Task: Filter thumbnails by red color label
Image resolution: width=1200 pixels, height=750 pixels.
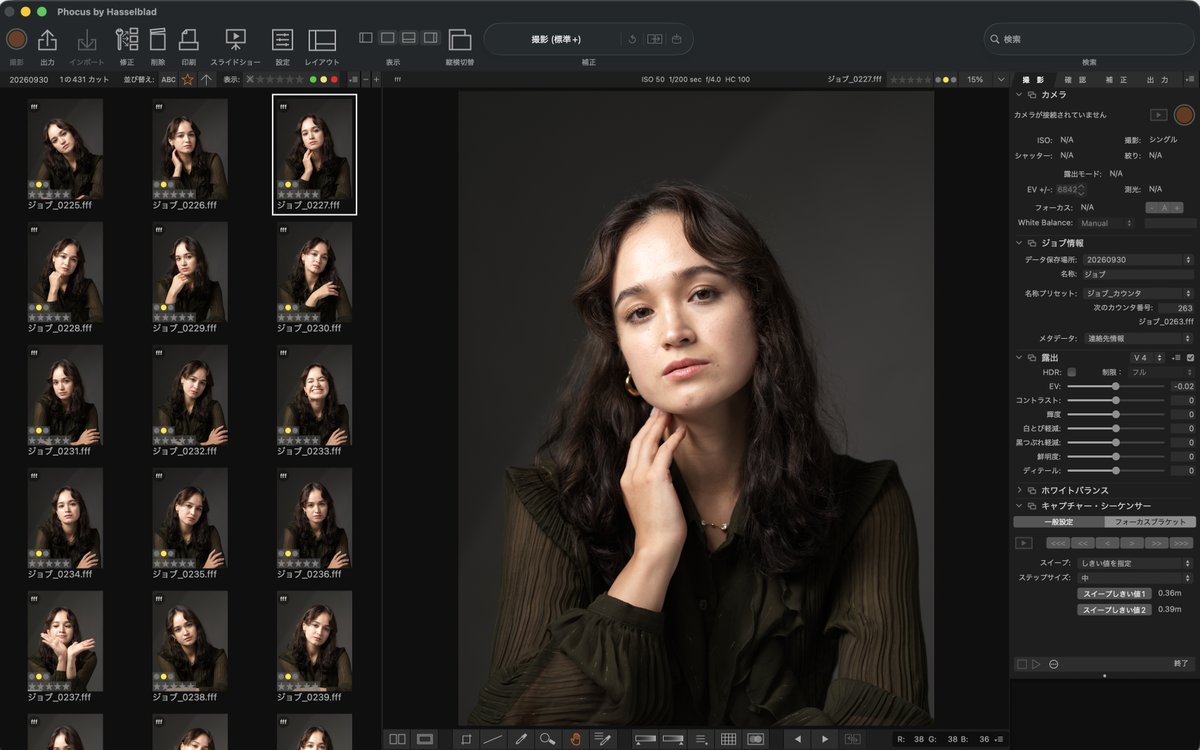Action: (x=334, y=79)
